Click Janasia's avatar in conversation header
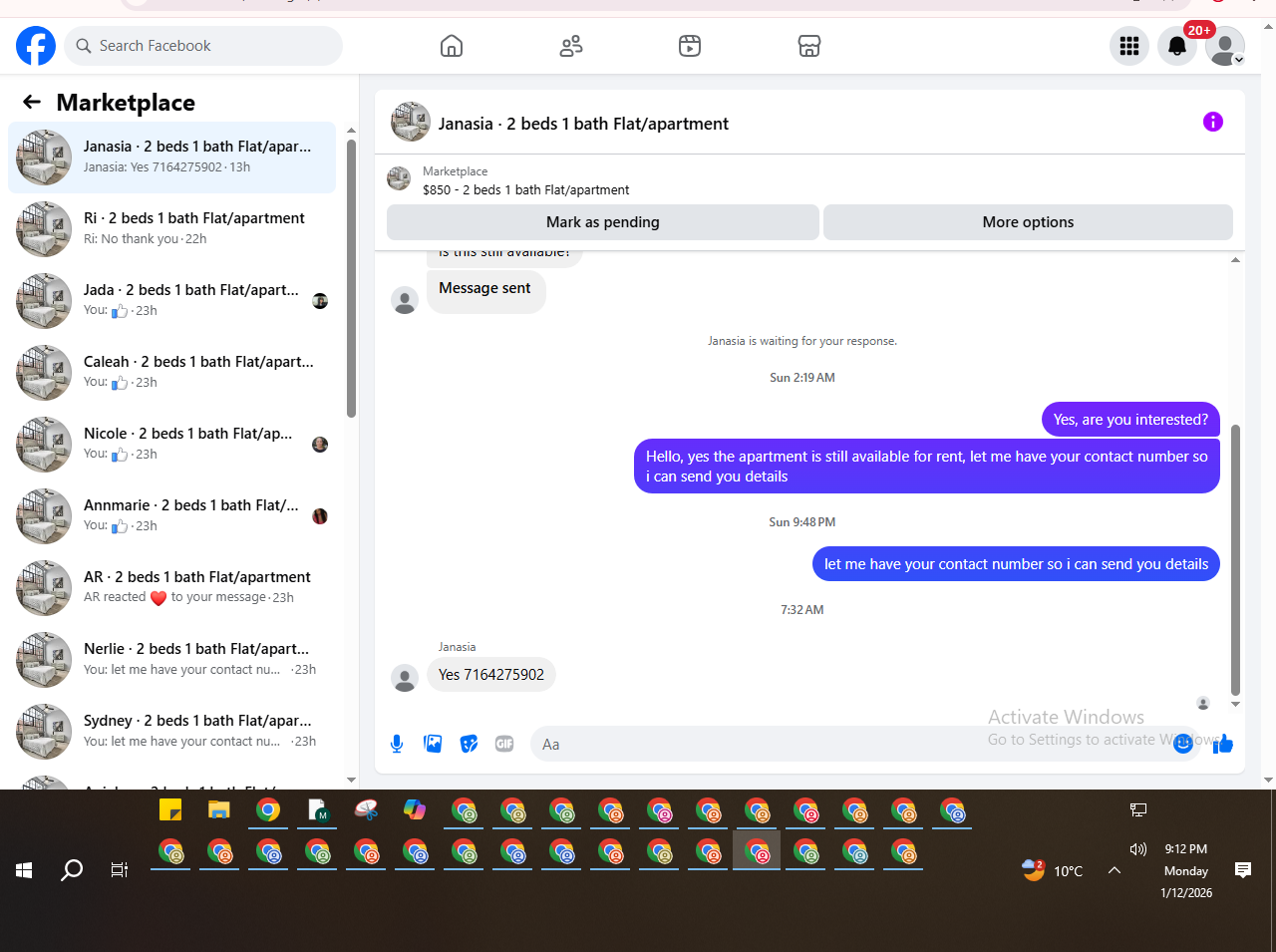 [x=411, y=122]
